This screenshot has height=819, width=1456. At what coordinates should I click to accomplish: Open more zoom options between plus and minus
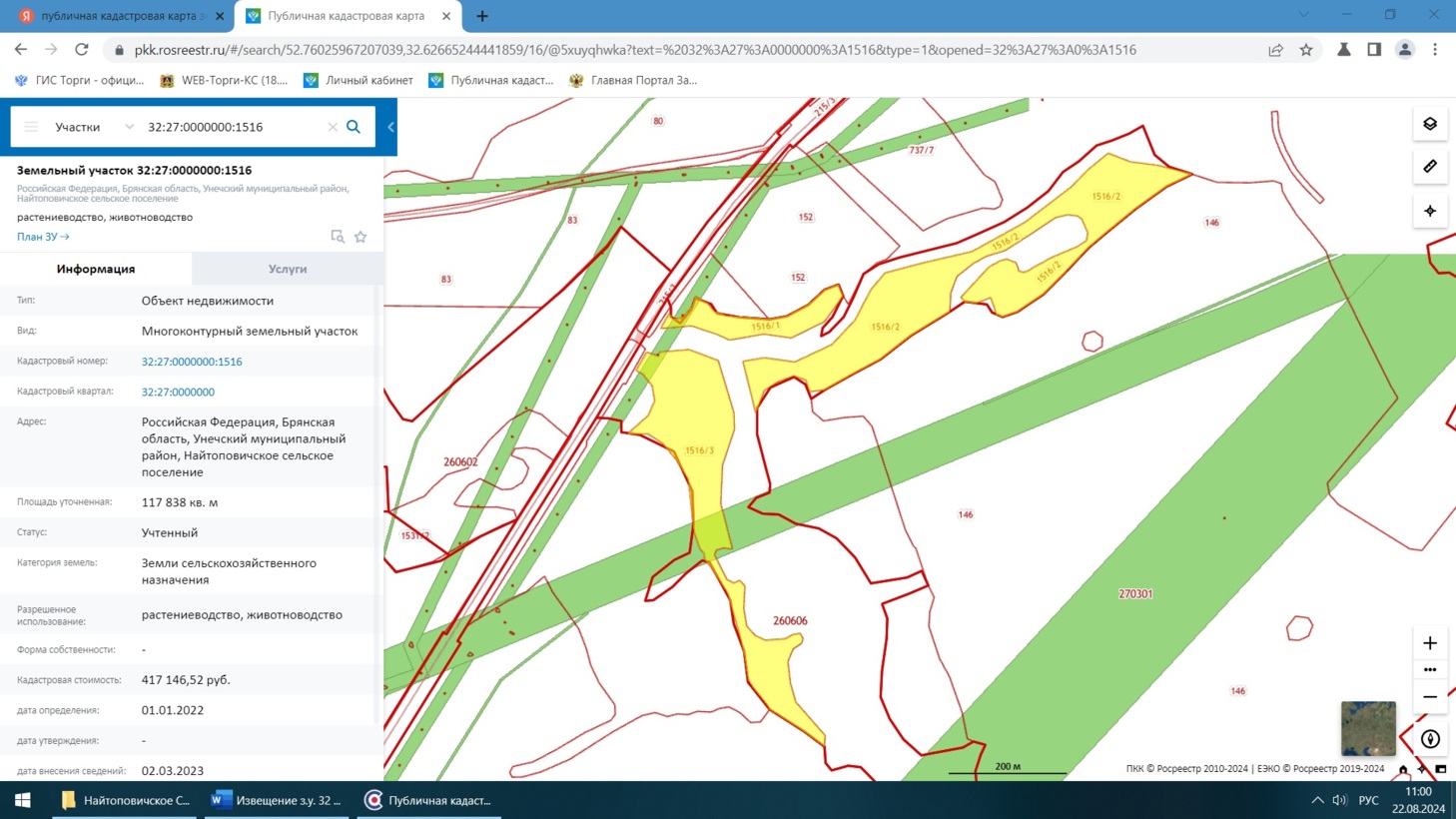click(1430, 670)
